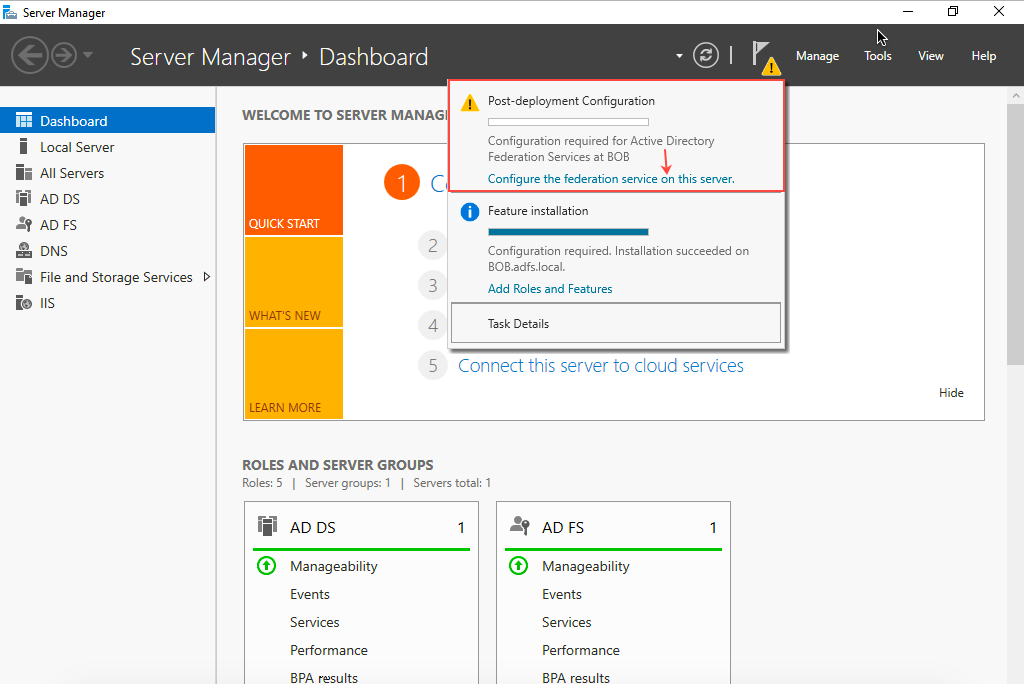
Task: Open AD DS Manageability
Action: [x=334, y=566]
